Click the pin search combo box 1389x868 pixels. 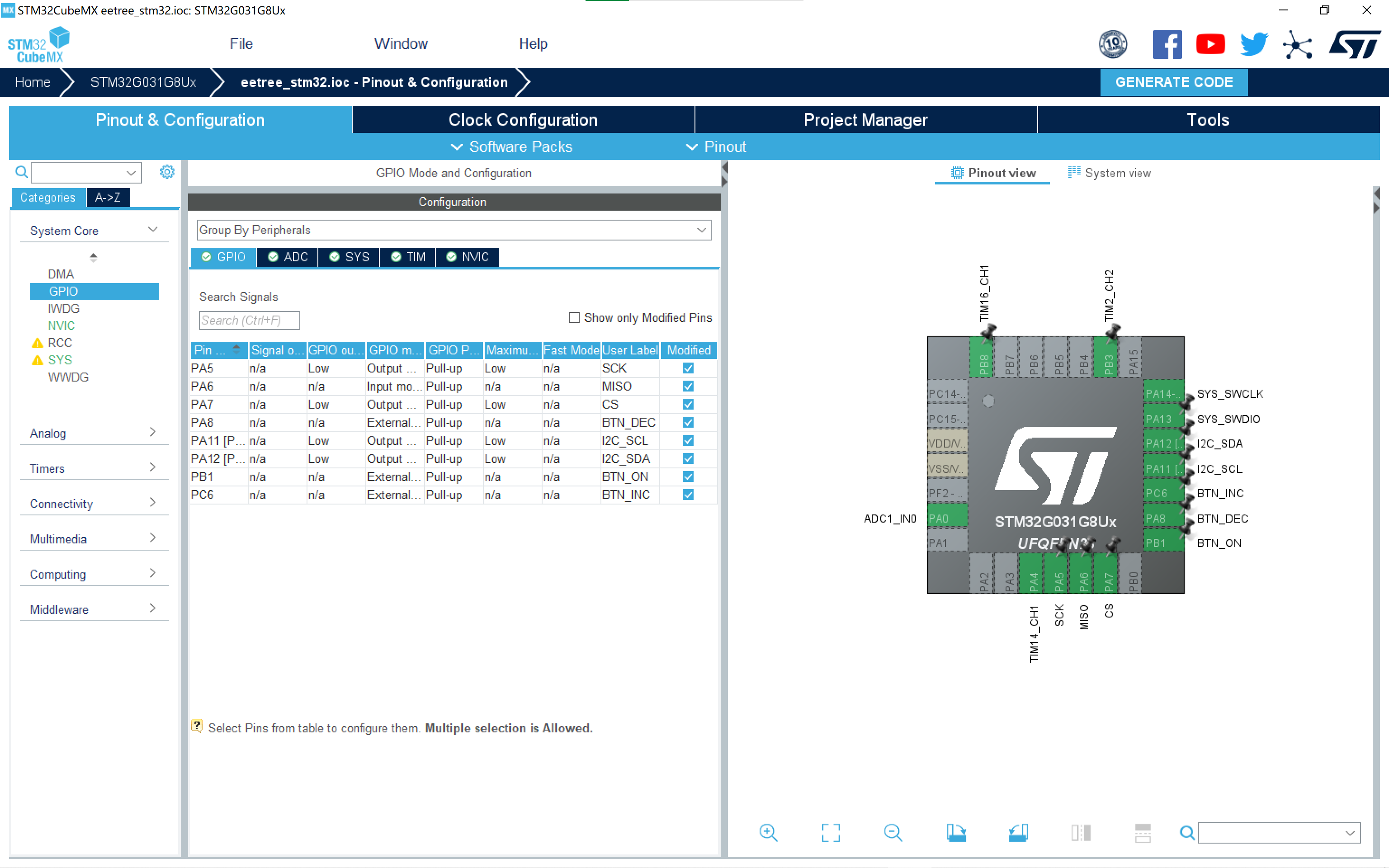(1279, 832)
